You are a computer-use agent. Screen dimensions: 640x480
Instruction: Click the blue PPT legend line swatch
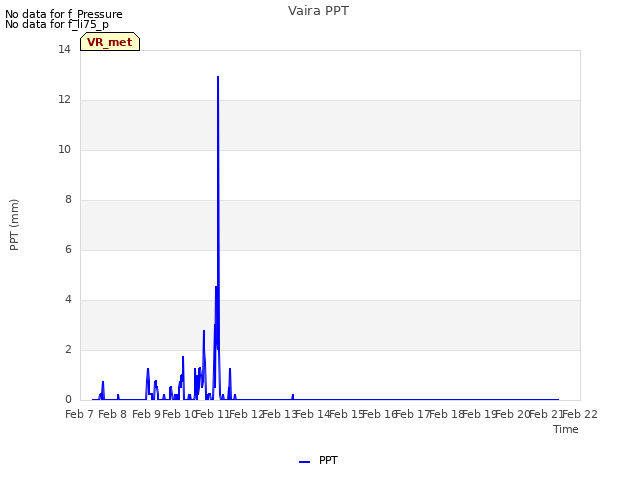click(304, 462)
